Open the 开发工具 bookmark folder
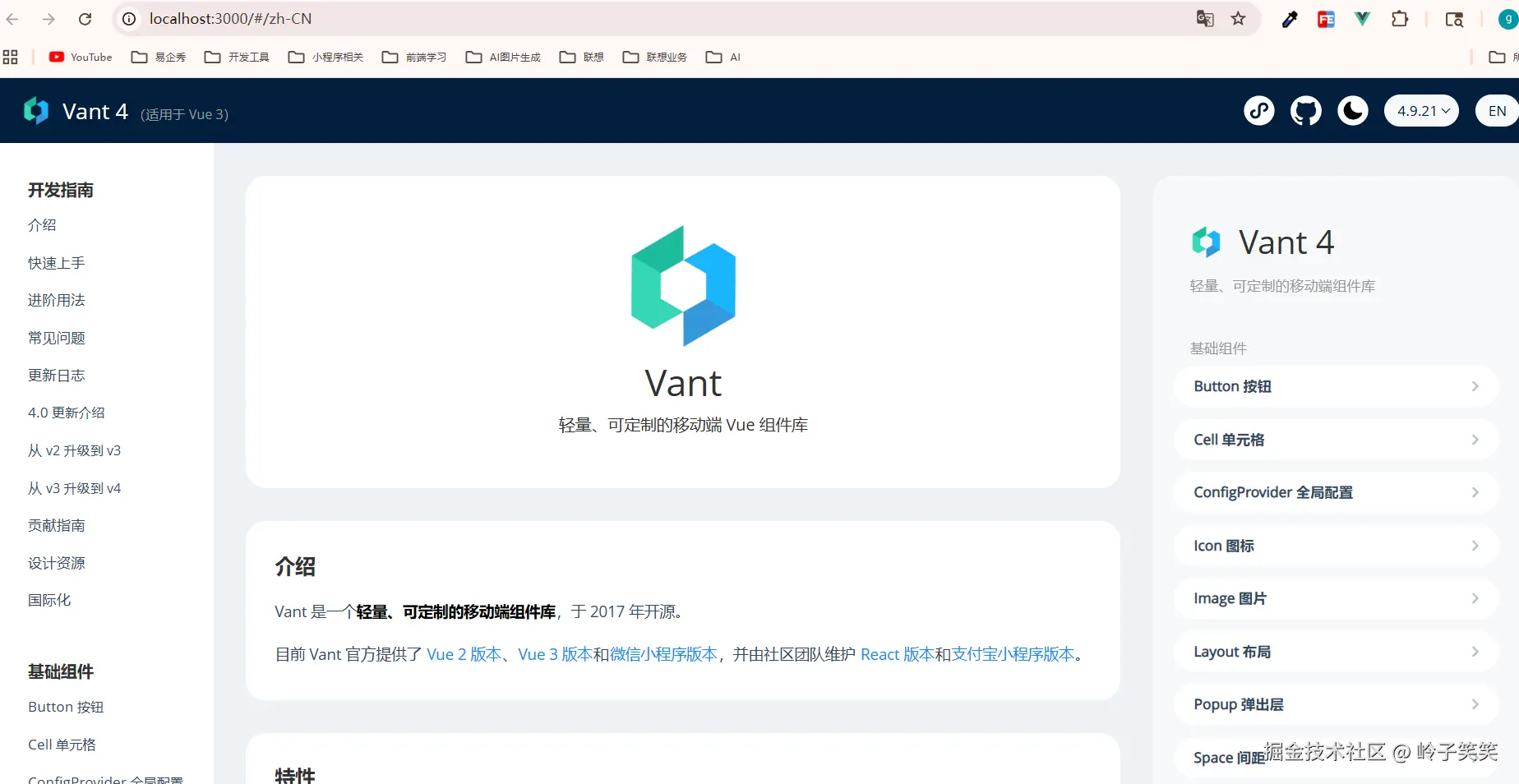Screen dimensions: 1519x784 [x=237, y=57]
